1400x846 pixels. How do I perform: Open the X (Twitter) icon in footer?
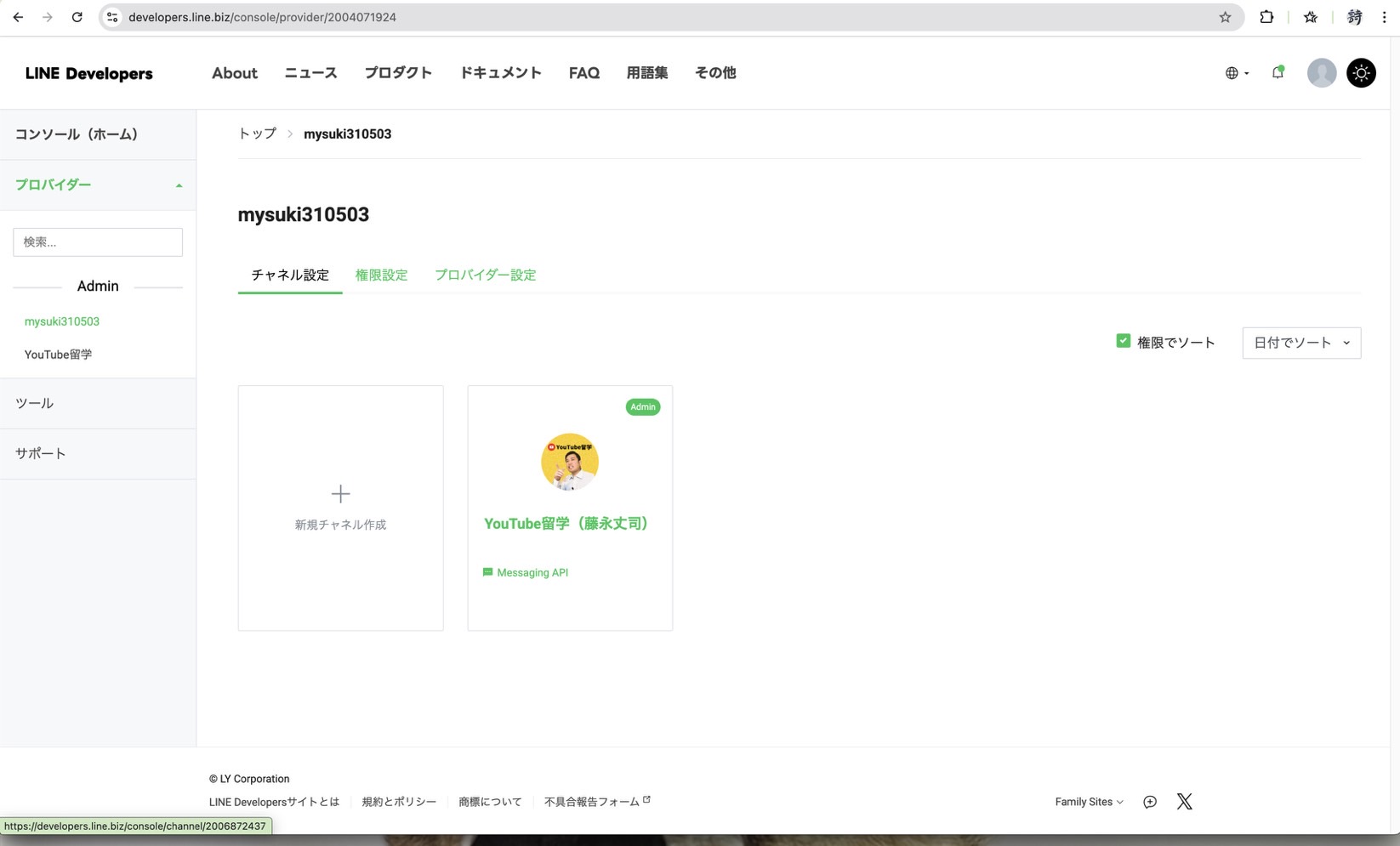tap(1184, 802)
